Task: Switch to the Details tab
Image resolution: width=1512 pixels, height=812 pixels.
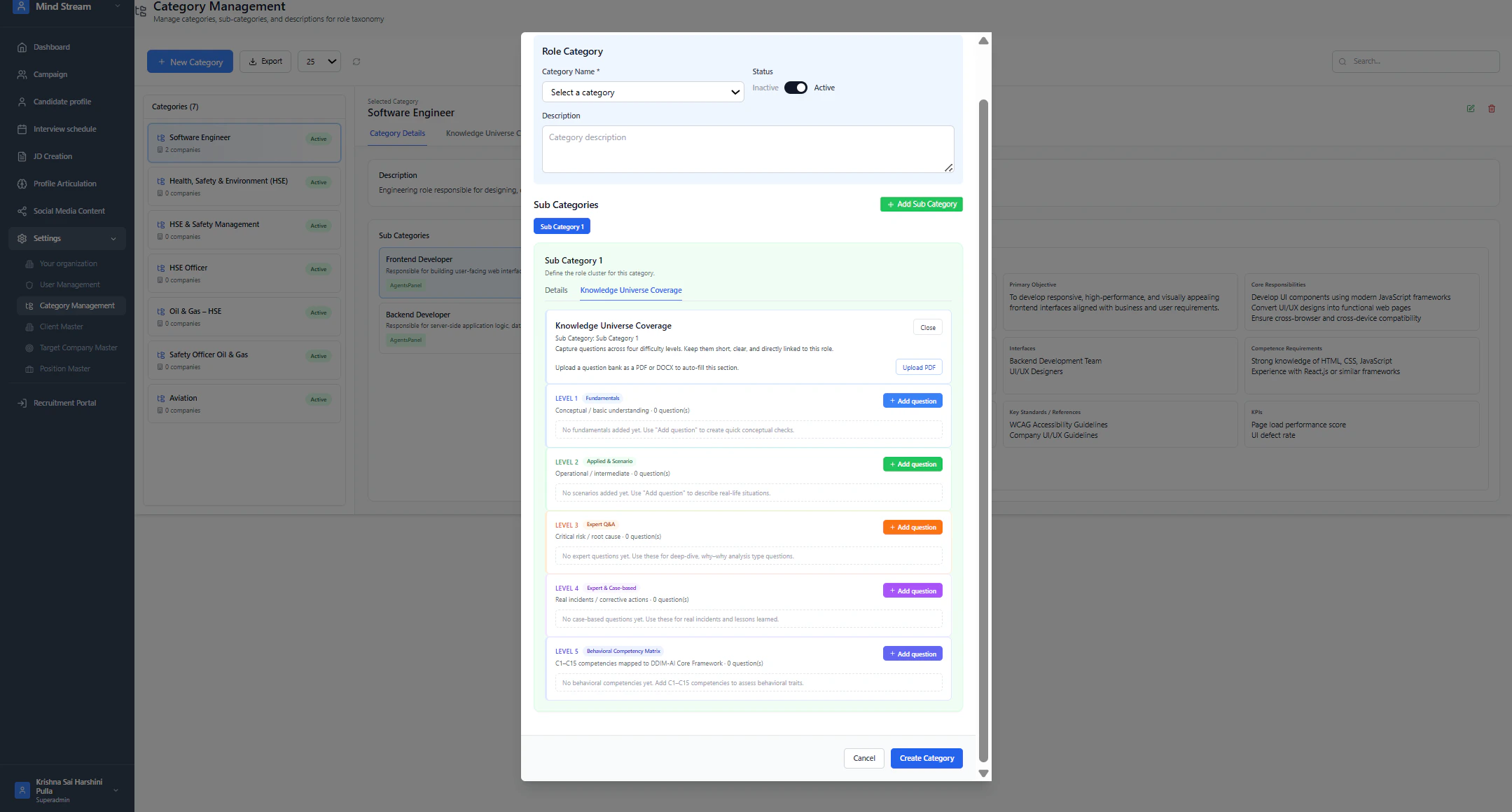Action: point(556,291)
